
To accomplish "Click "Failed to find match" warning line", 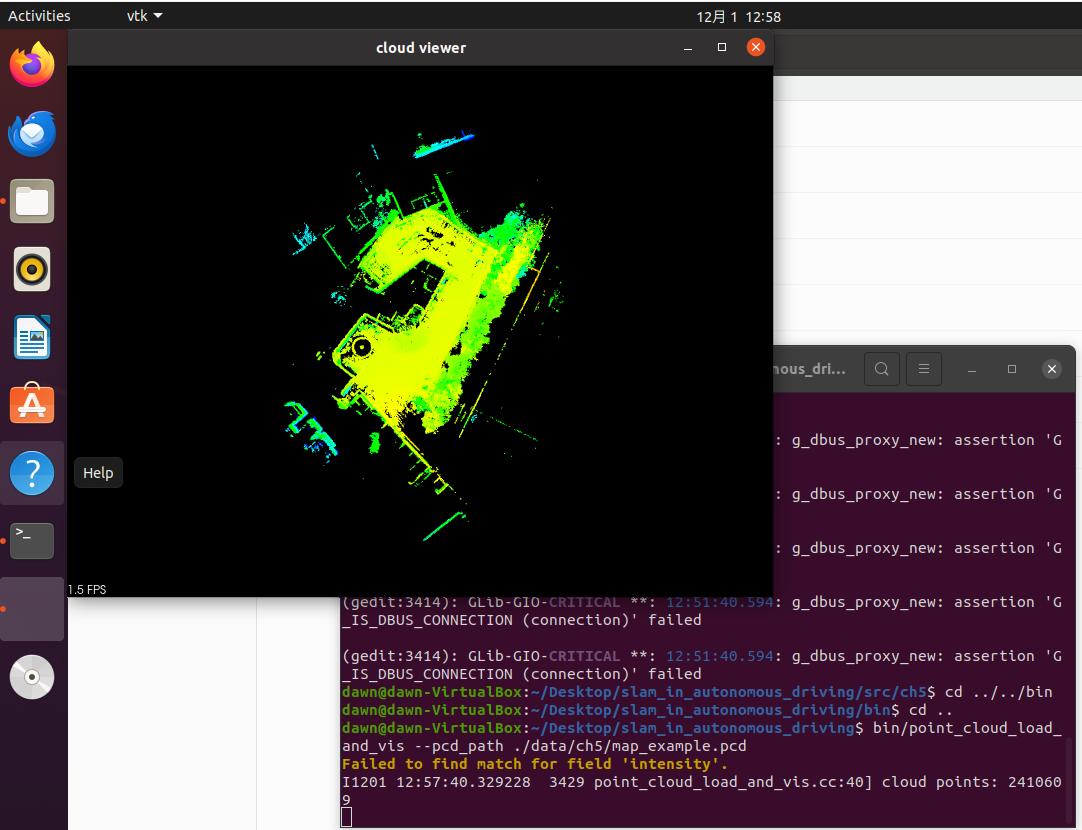I will (535, 764).
